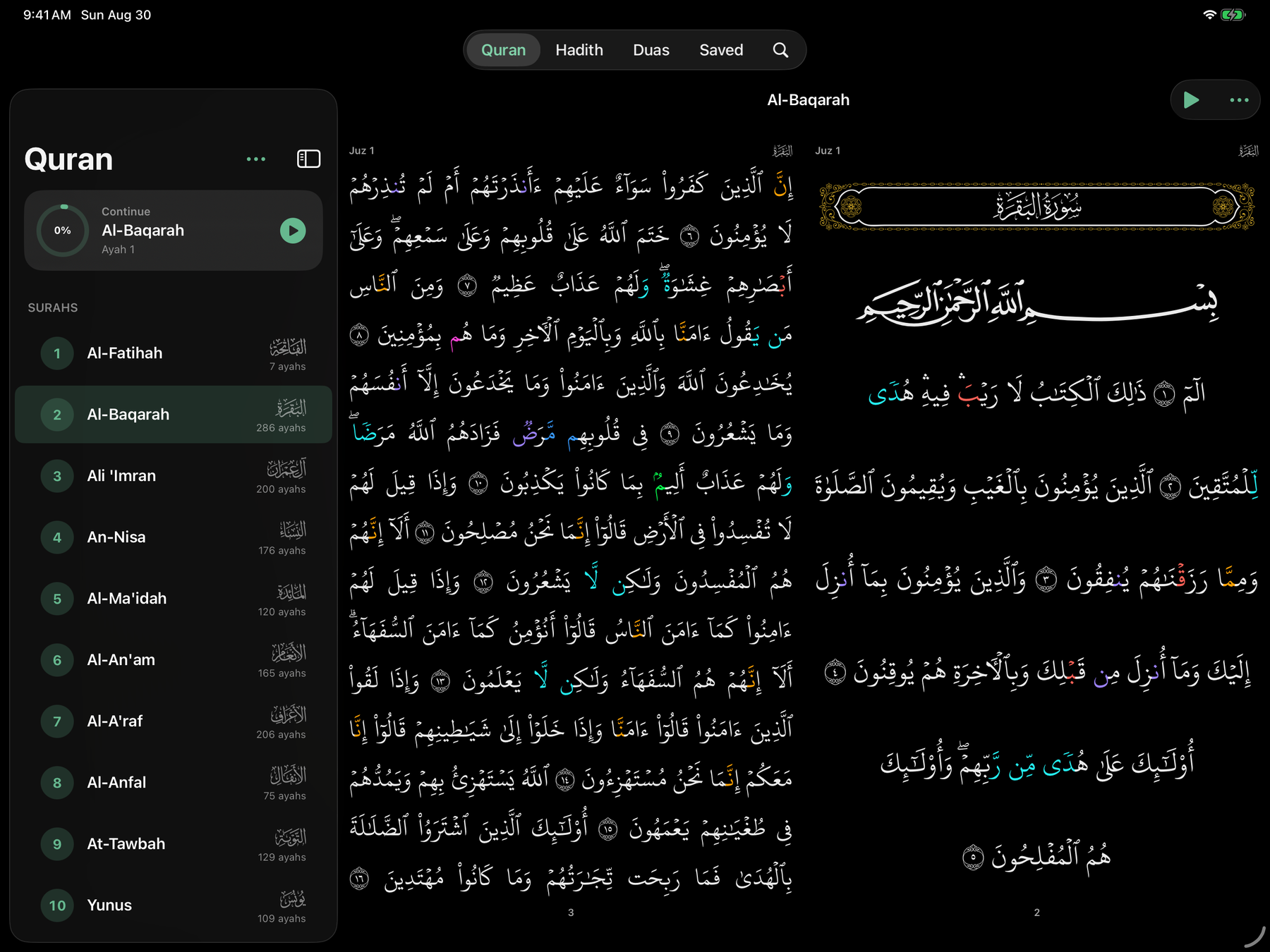1270x952 pixels.
Task: Click the '7 ayahs' count text
Action: [x=287, y=367]
